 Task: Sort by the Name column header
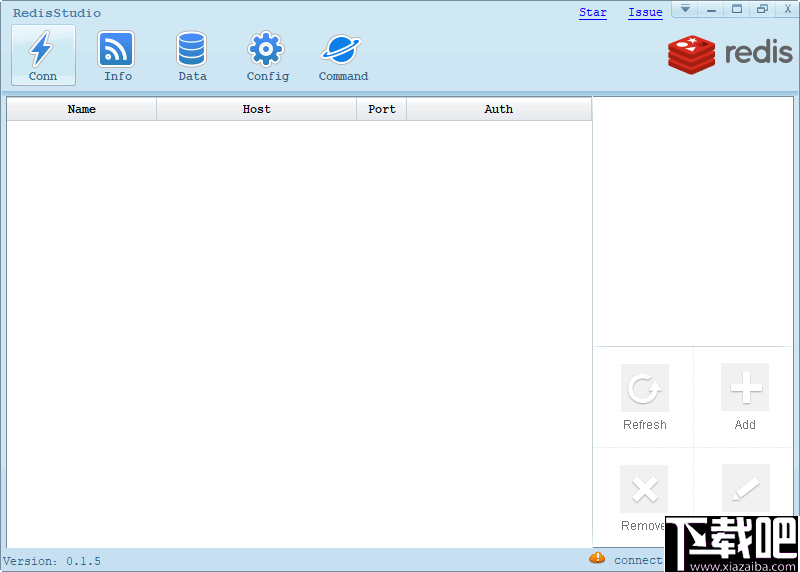coord(82,109)
